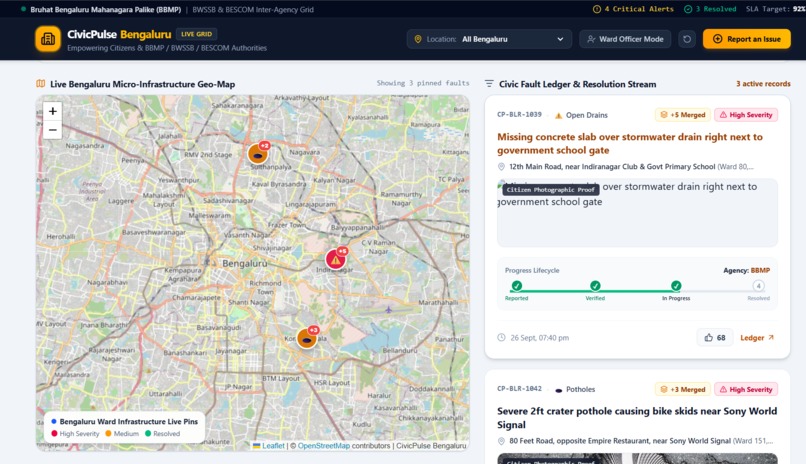Click the location pin for 12th Main Road

pos(501,166)
